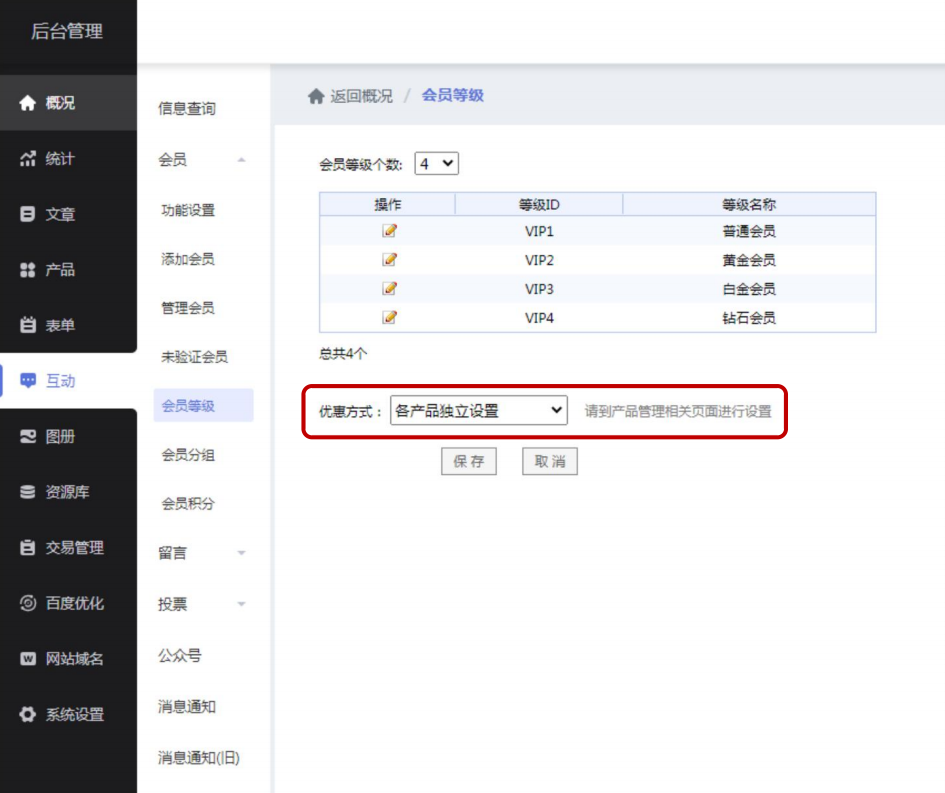945x793 pixels.
Task: Select the 产品 grid icon in sidebar
Action: pyautogui.click(x=28, y=270)
